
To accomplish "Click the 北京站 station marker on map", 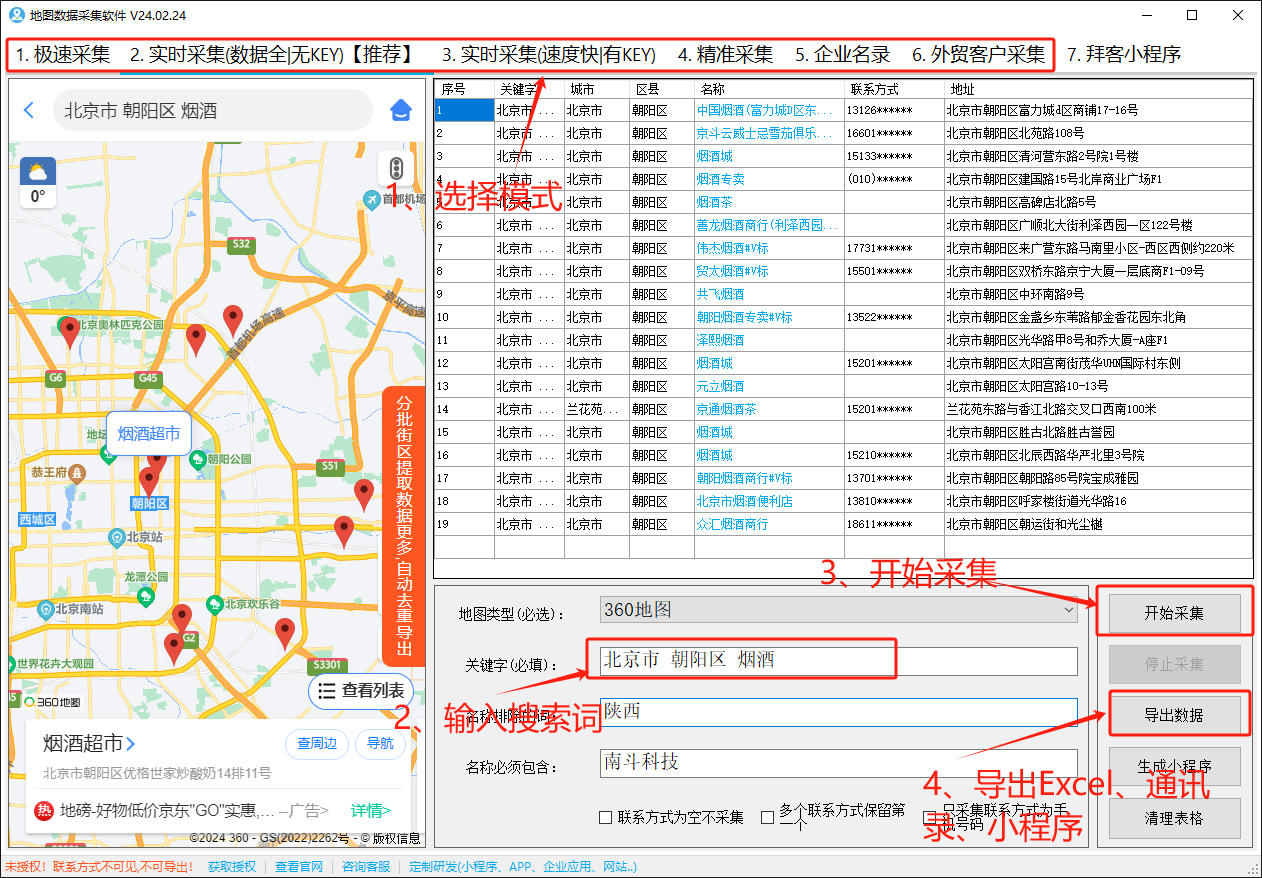I will point(117,537).
